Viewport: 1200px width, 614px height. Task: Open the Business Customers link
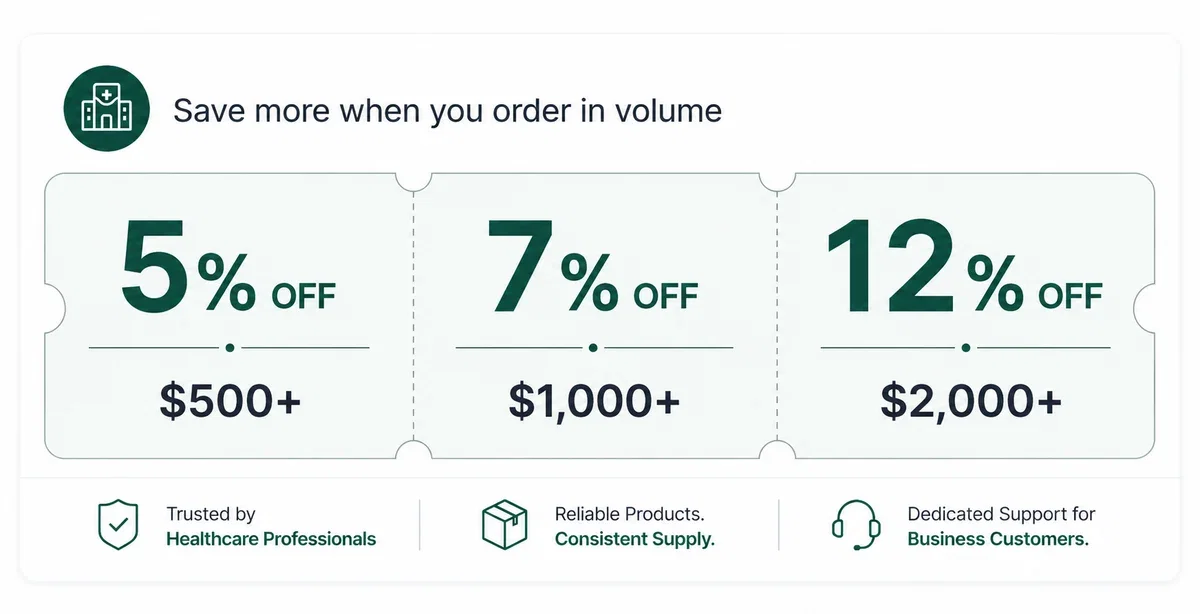point(998,539)
